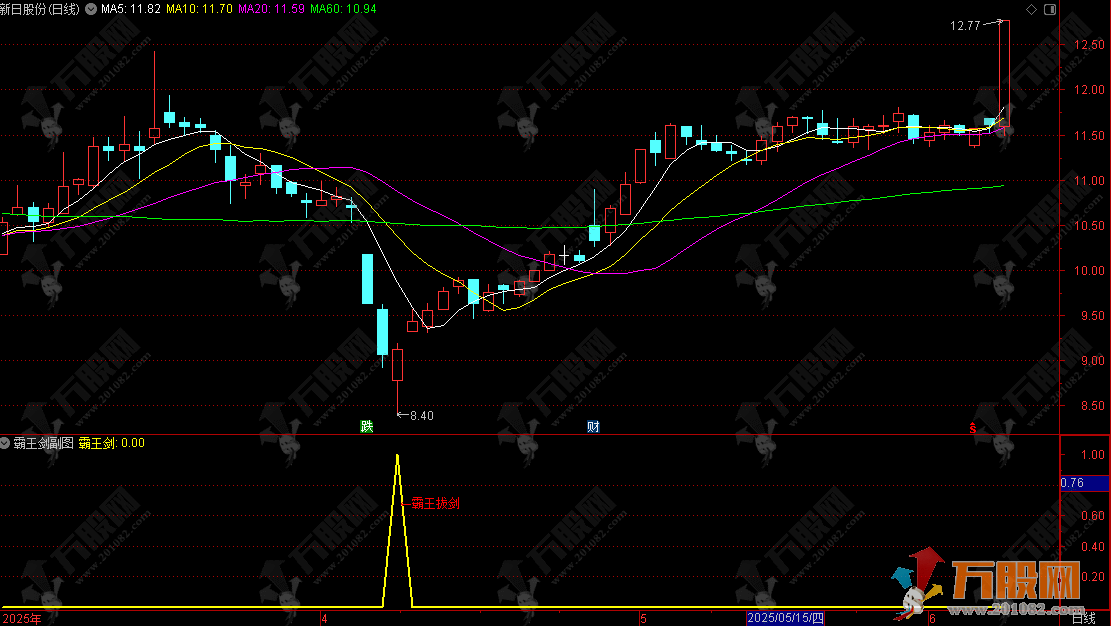Click the 11.50 price axis label
1111x626 pixels.
[x=1089, y=135]
